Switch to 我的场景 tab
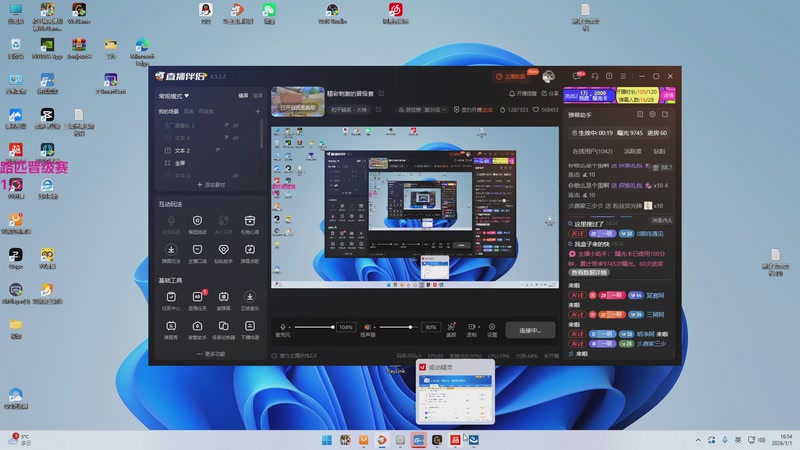This screenshot has height=450, width=800. click(168, 111)
